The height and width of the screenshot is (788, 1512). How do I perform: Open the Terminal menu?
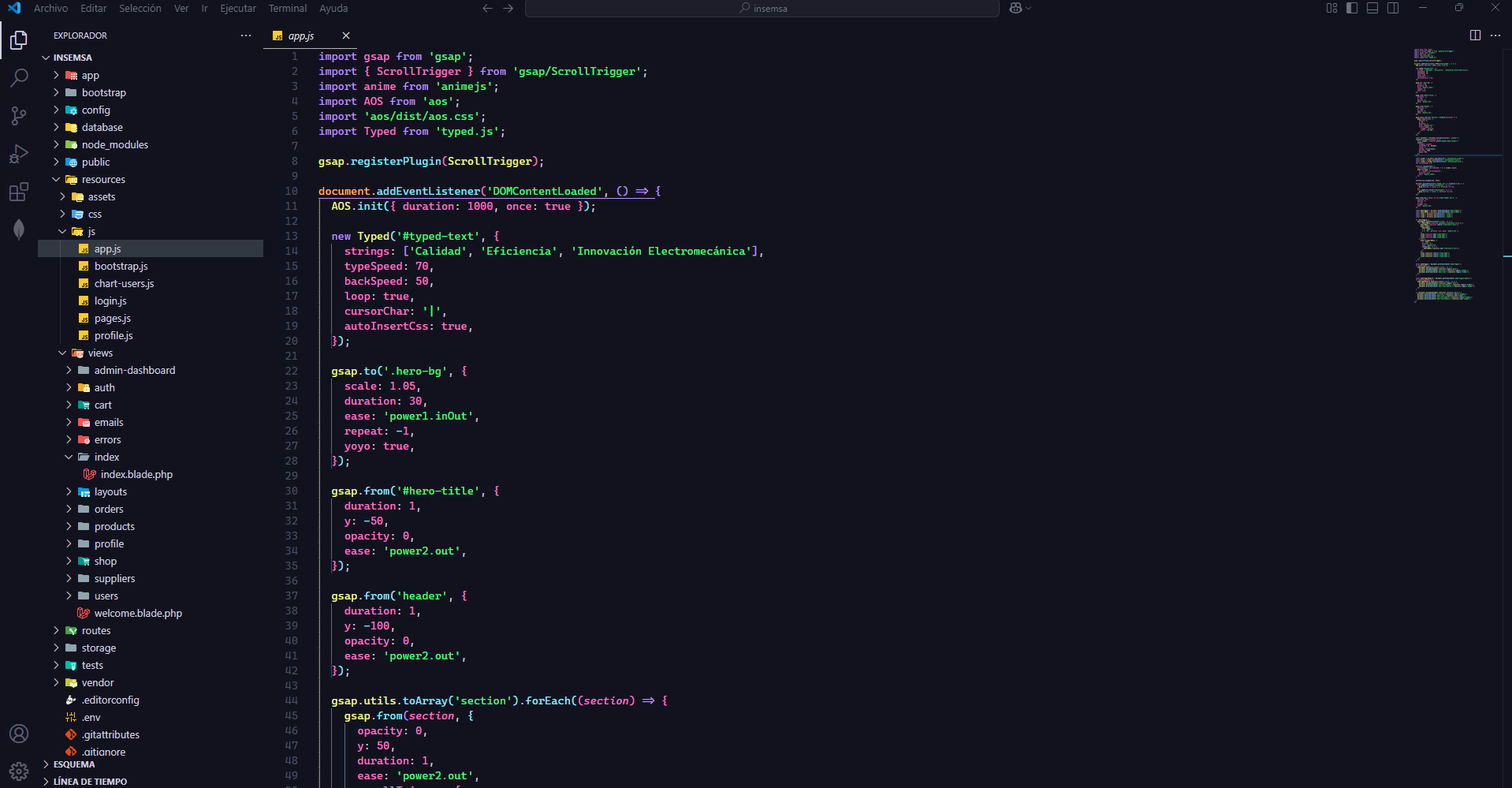288,8
